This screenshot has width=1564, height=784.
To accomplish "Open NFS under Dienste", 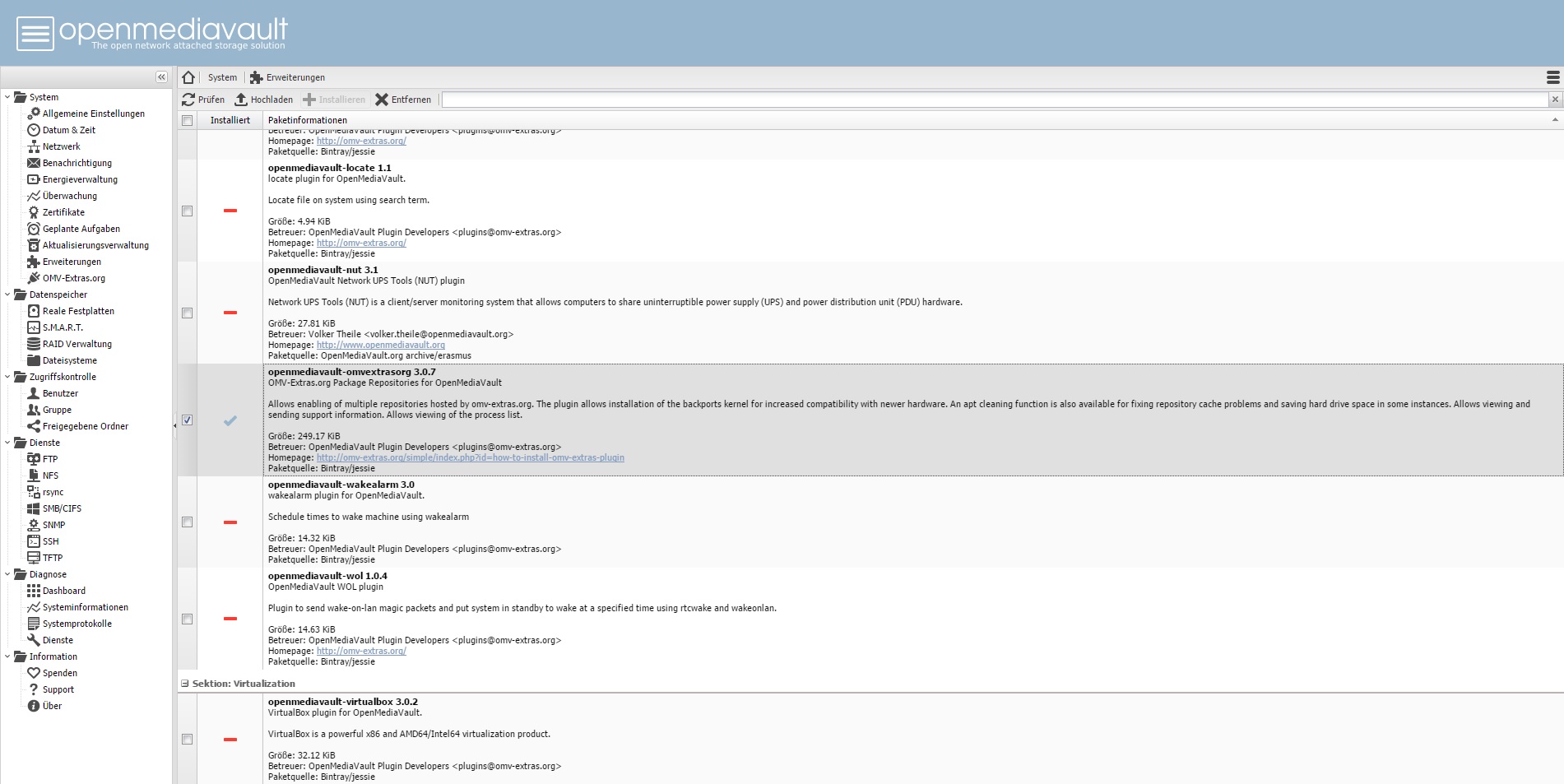I will (50, 476).
